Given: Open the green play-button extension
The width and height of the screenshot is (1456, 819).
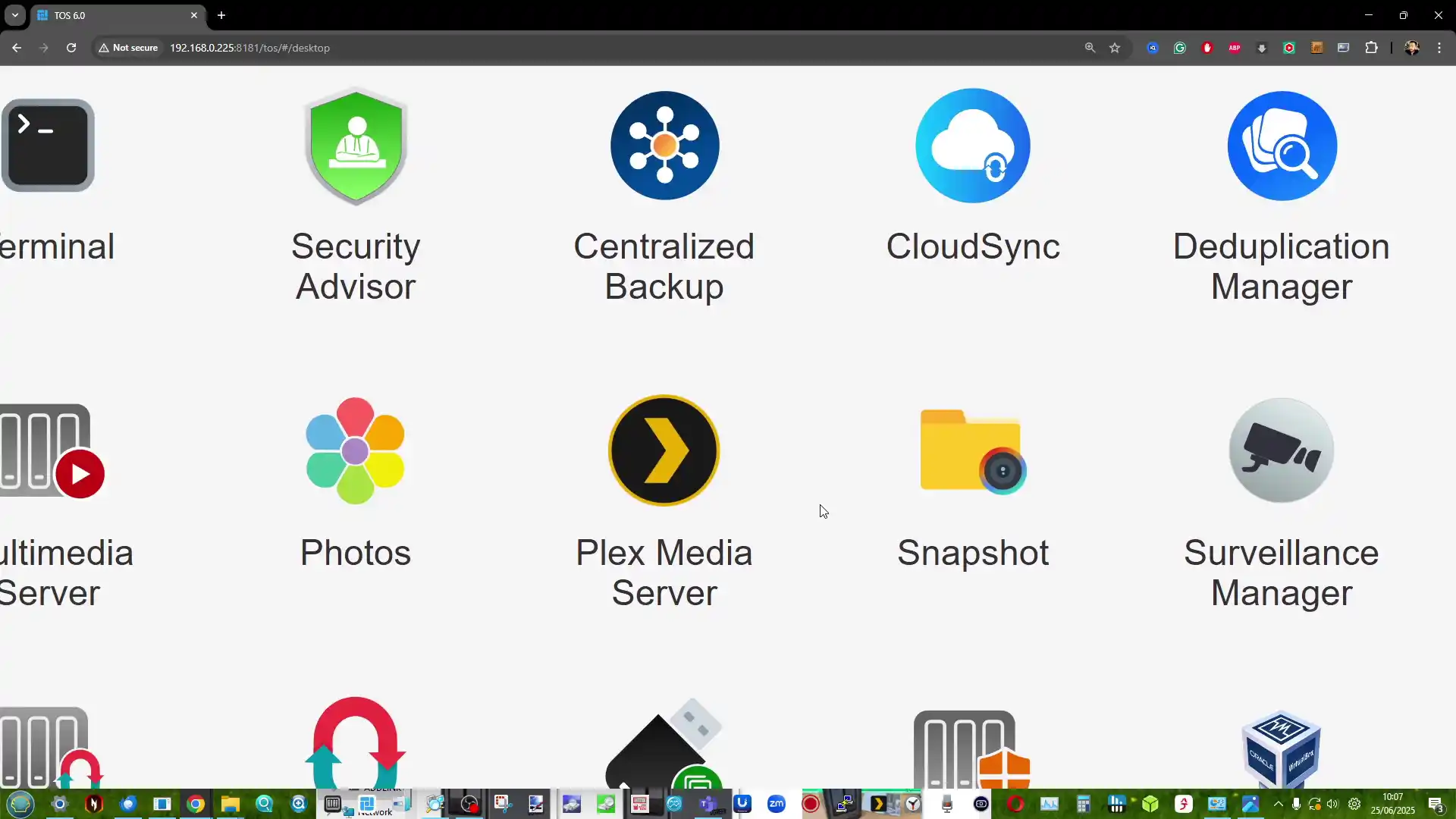Looking at the screenshot, I should (1289, 48).
